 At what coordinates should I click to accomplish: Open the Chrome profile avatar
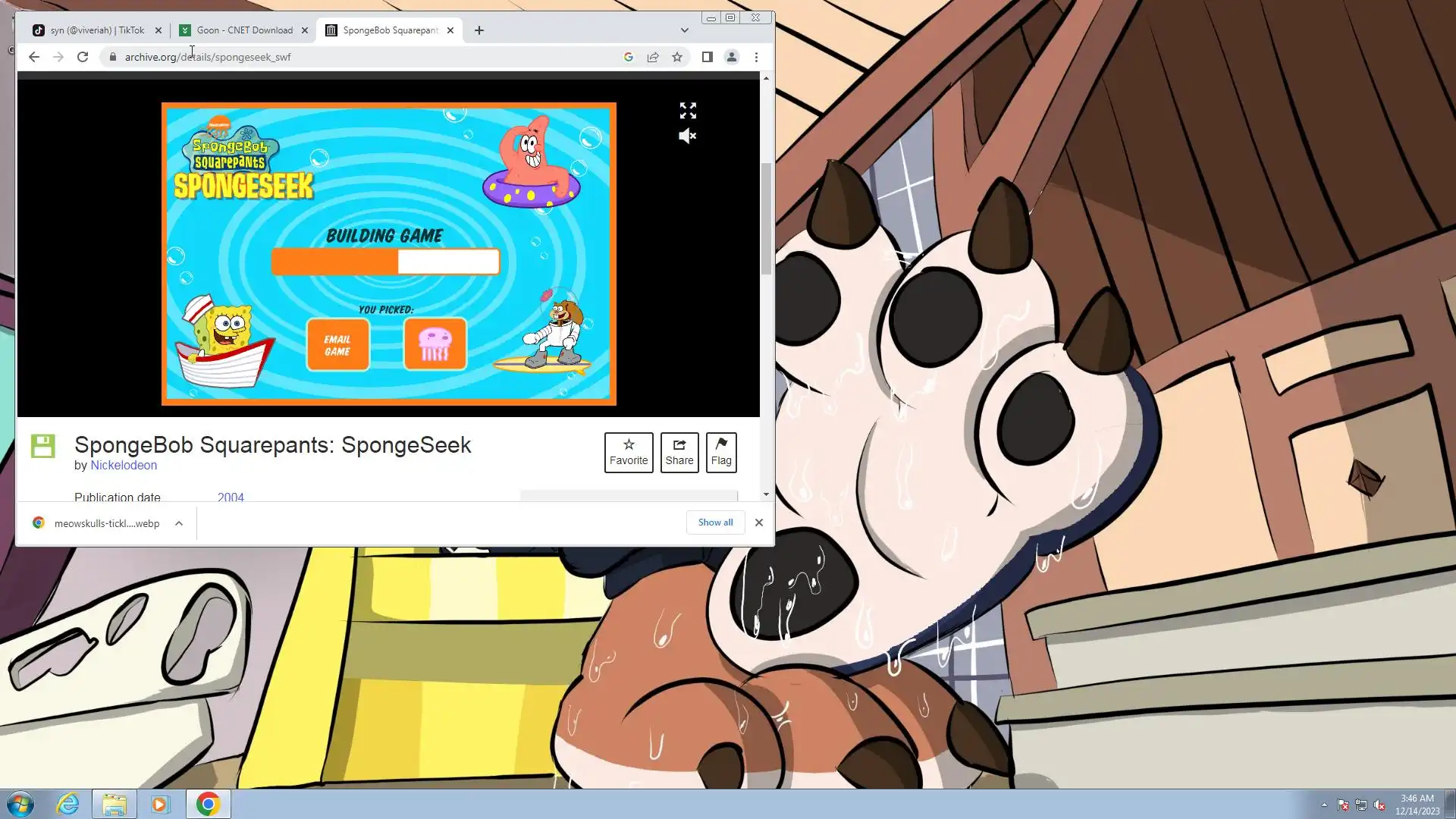[x=732, y=57]
